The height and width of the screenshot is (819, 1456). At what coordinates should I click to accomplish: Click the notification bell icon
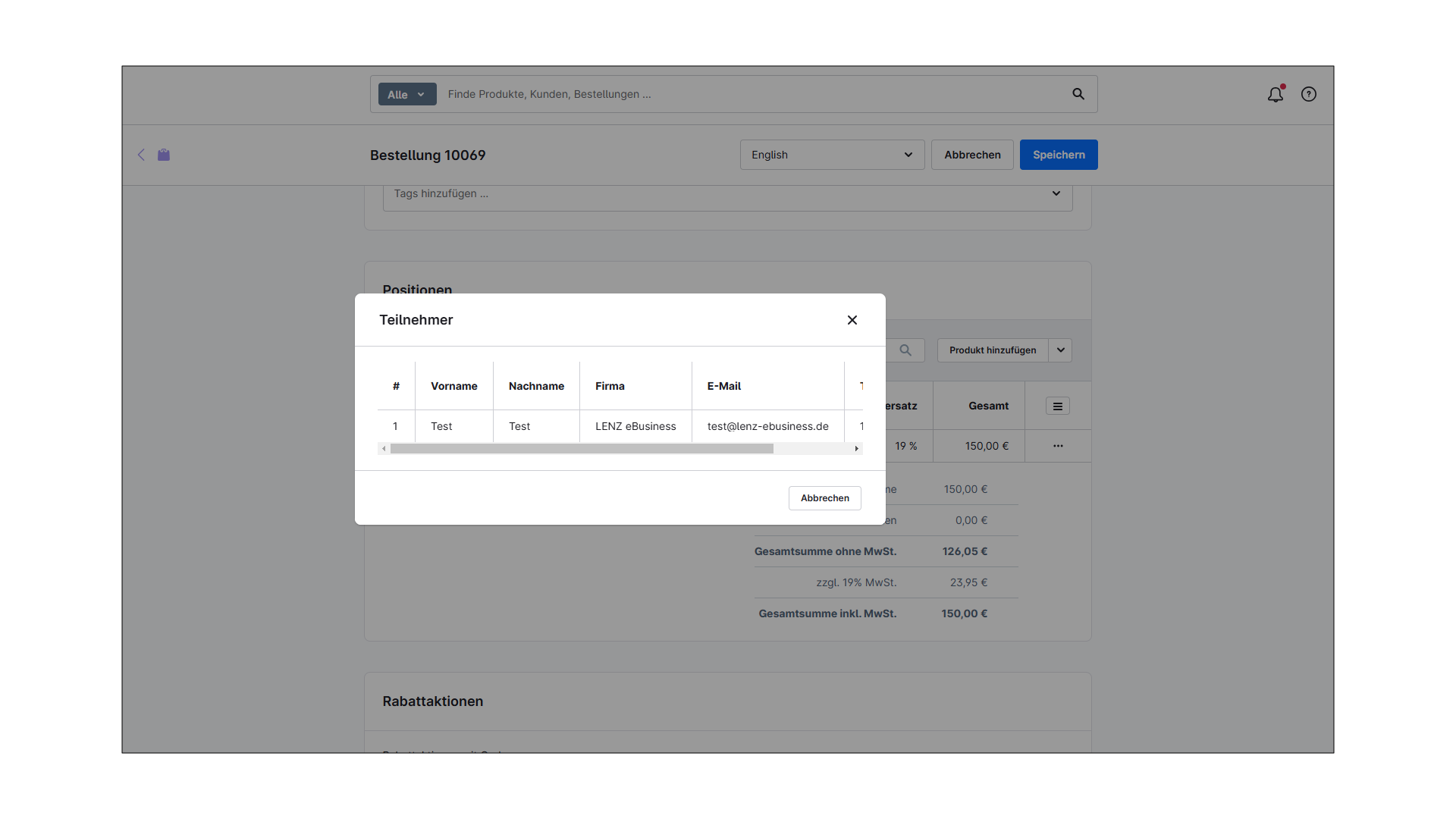coord(1276,94)
